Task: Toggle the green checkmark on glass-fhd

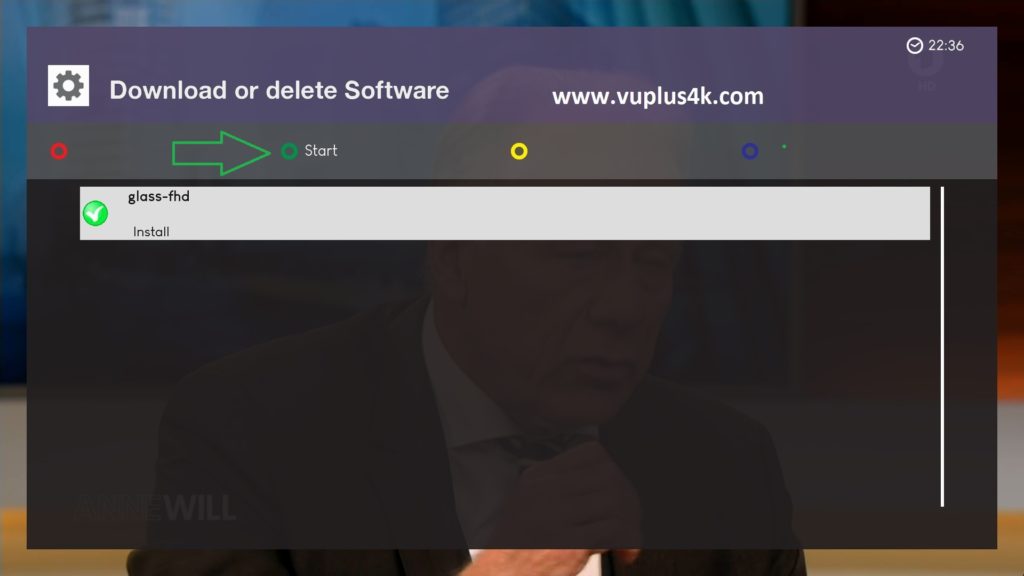Action: point(95,214)
